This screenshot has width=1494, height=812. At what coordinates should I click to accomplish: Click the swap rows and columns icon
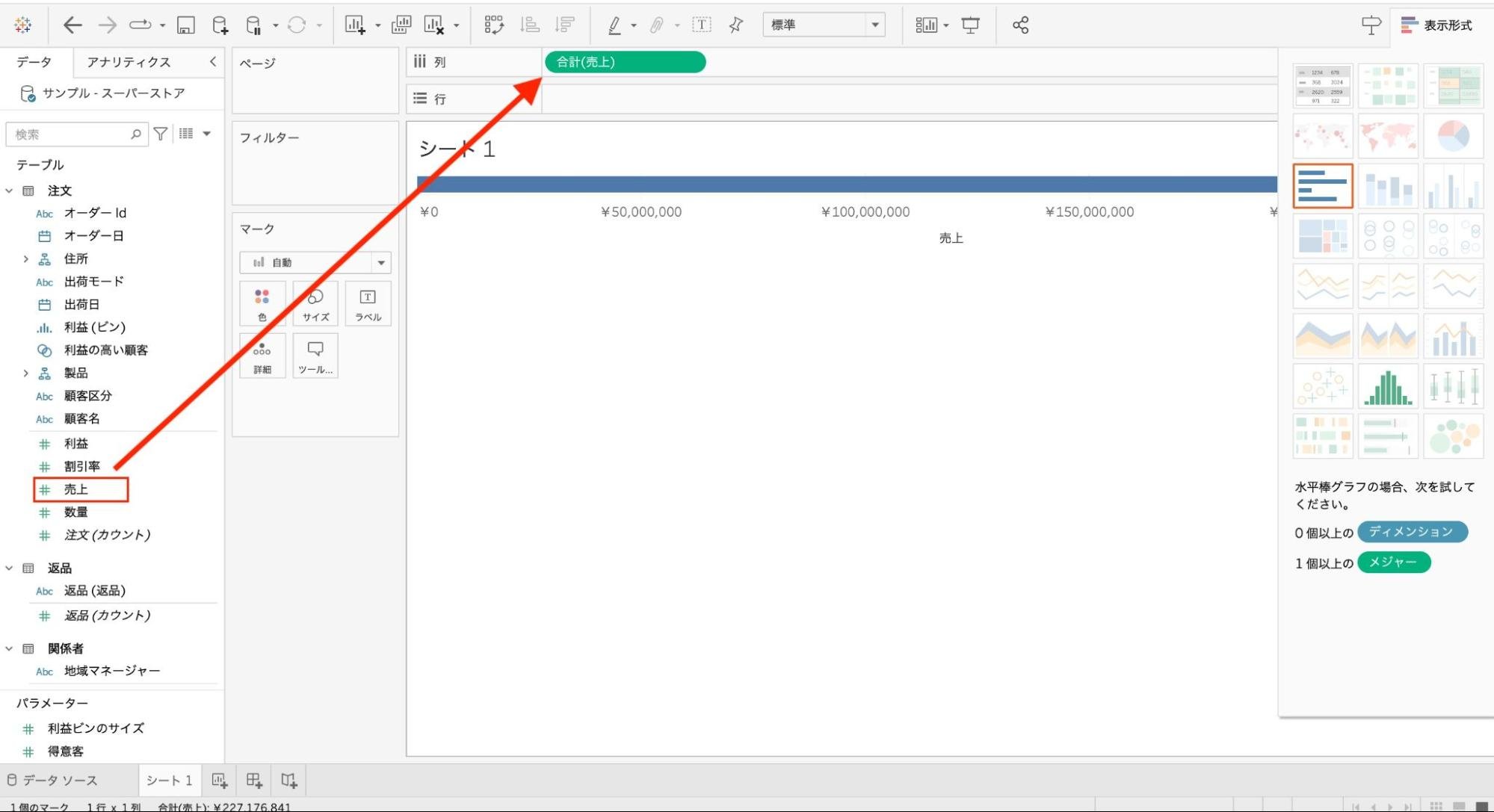point(494,25)
